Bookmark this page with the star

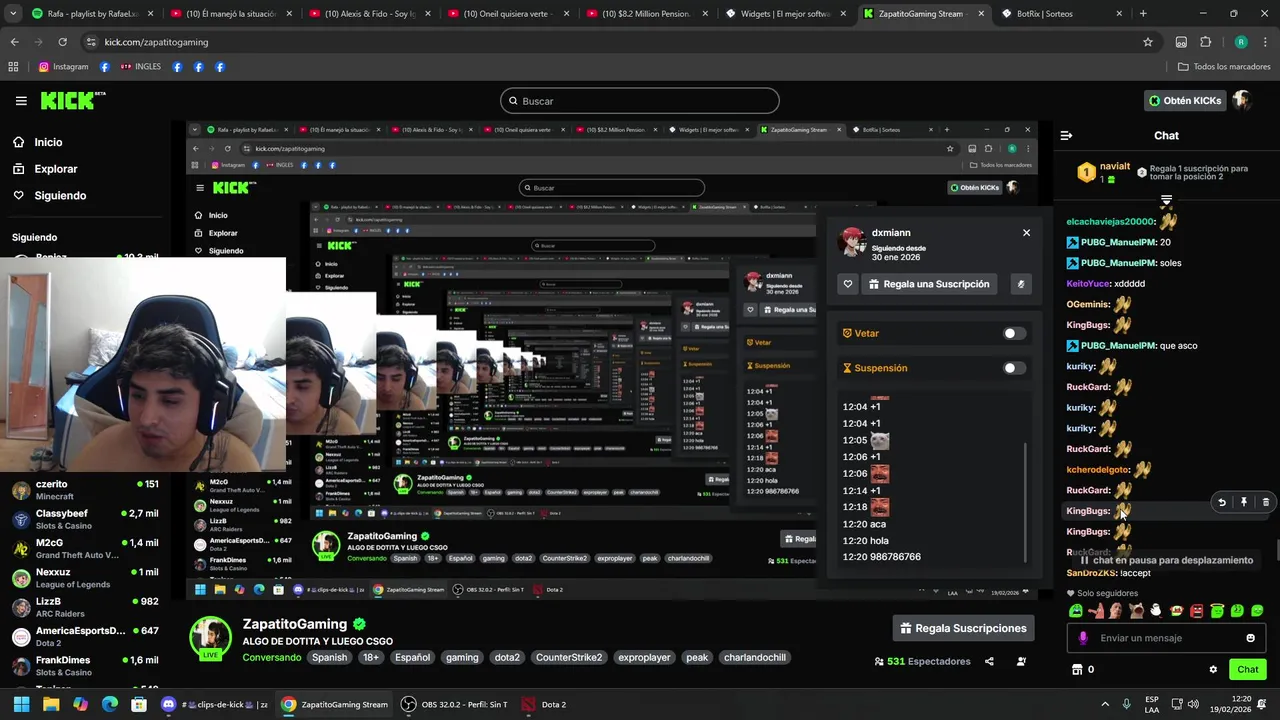[x=1148, y=42]
